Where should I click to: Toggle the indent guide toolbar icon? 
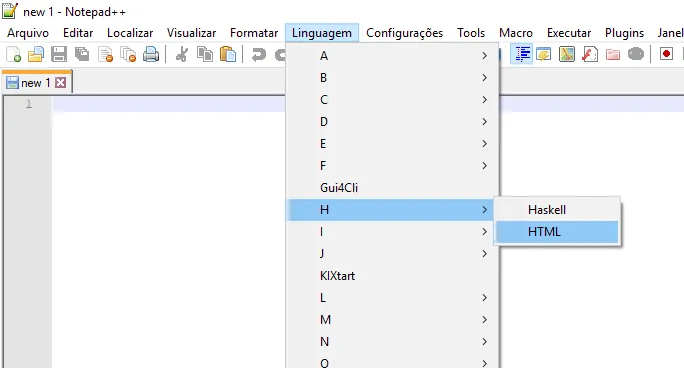pyautogui.click(x=522, y=54)
